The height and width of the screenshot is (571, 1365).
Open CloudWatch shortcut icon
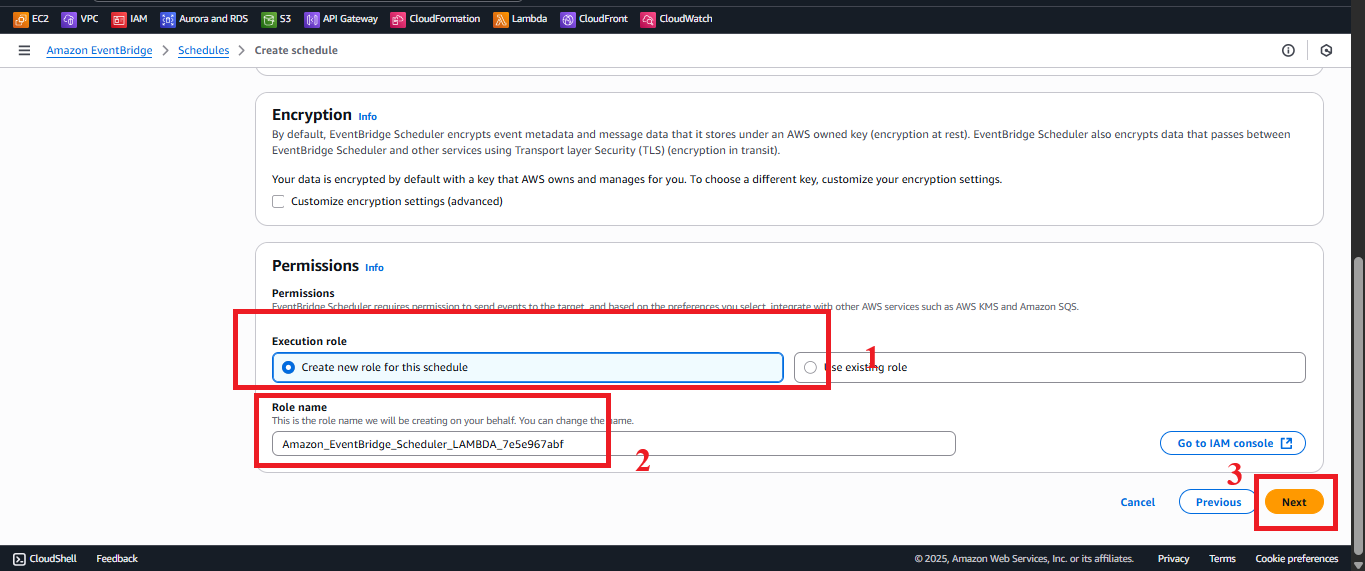pyautogui.click(x=648, y=19)
